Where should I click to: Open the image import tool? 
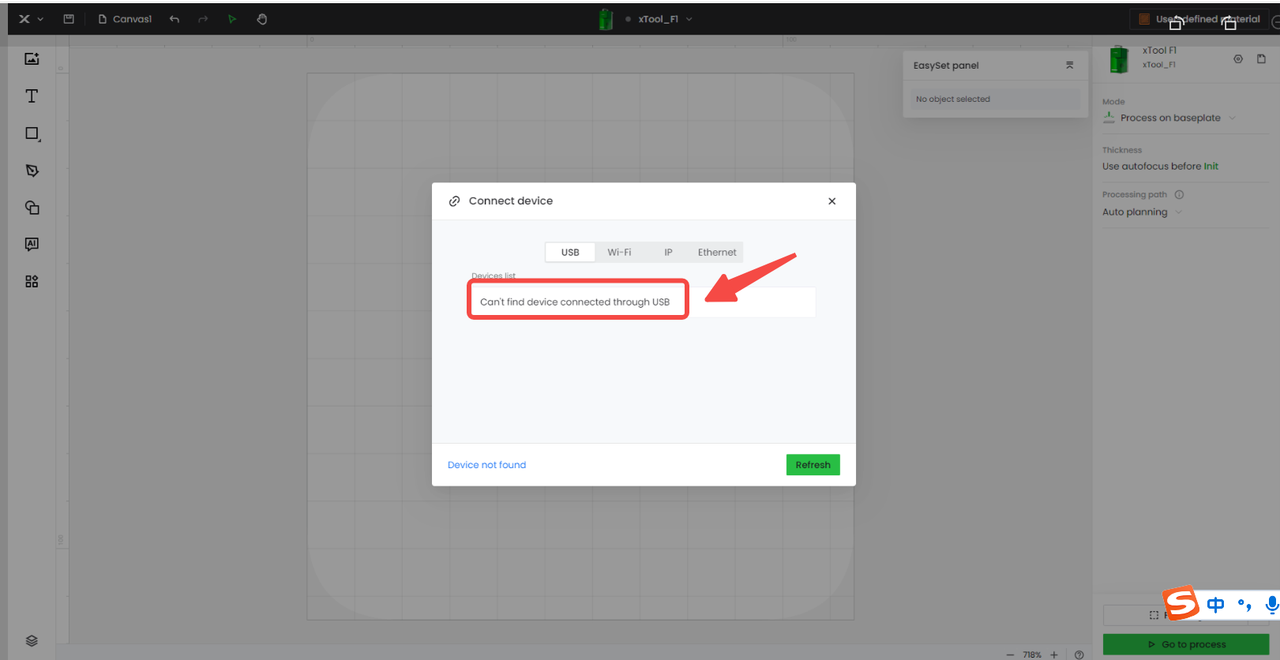click(32, 59)
